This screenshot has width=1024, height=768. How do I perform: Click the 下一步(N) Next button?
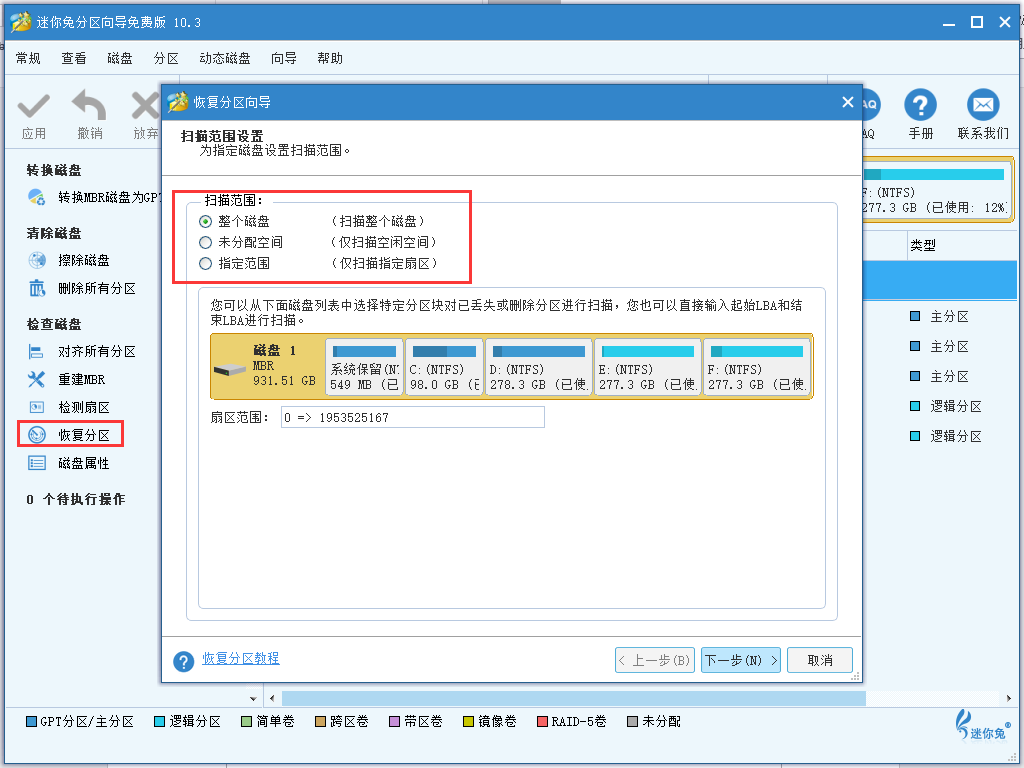(x=741, y=660)
